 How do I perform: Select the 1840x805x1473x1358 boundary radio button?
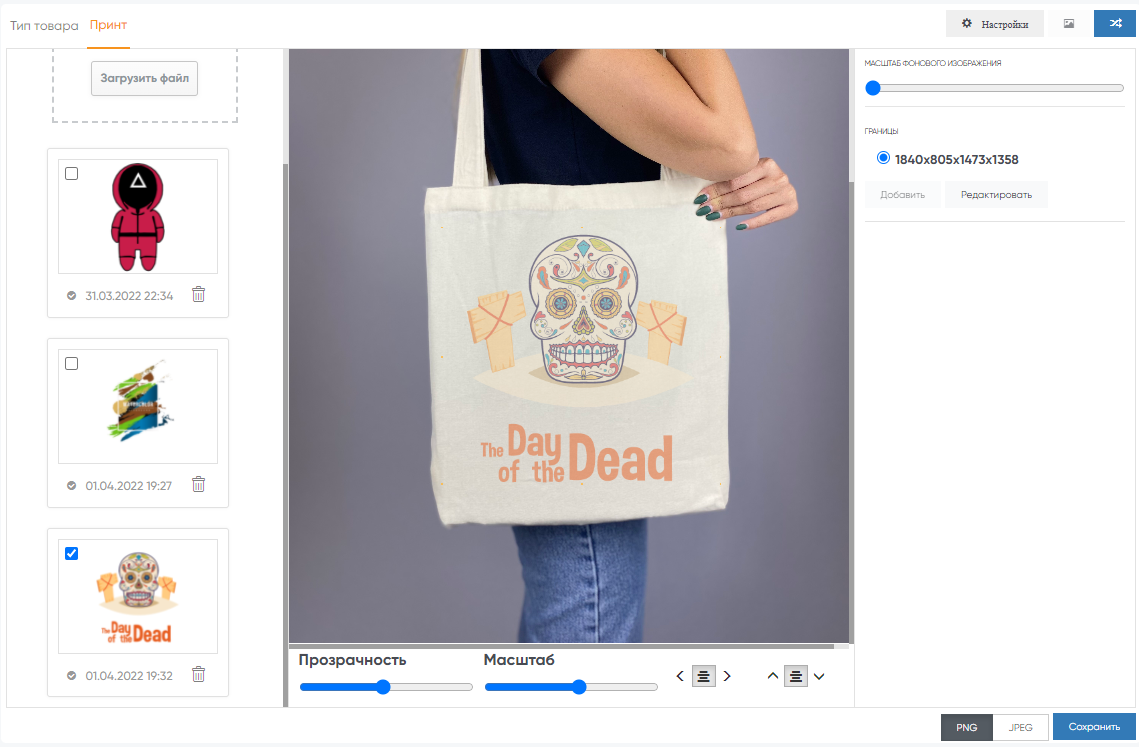click(x=883, y=158)
